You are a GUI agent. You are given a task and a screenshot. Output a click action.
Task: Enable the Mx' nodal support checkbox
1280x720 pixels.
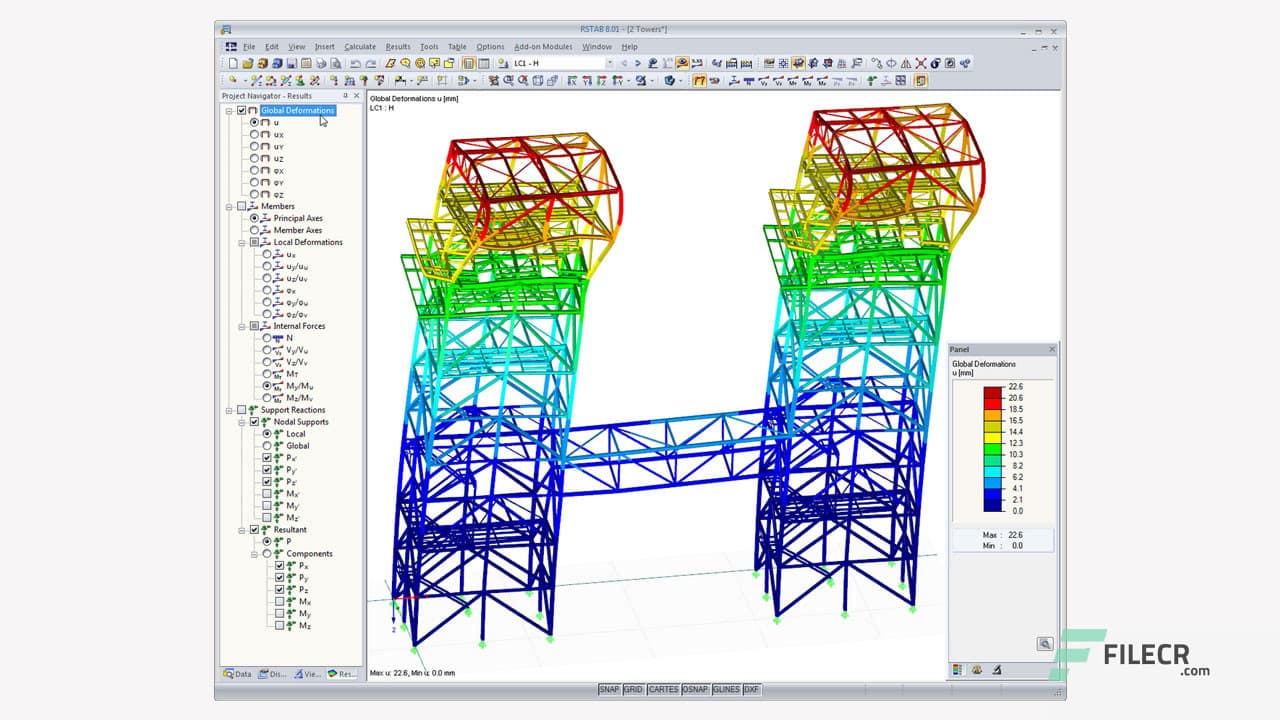coord(267,494)
